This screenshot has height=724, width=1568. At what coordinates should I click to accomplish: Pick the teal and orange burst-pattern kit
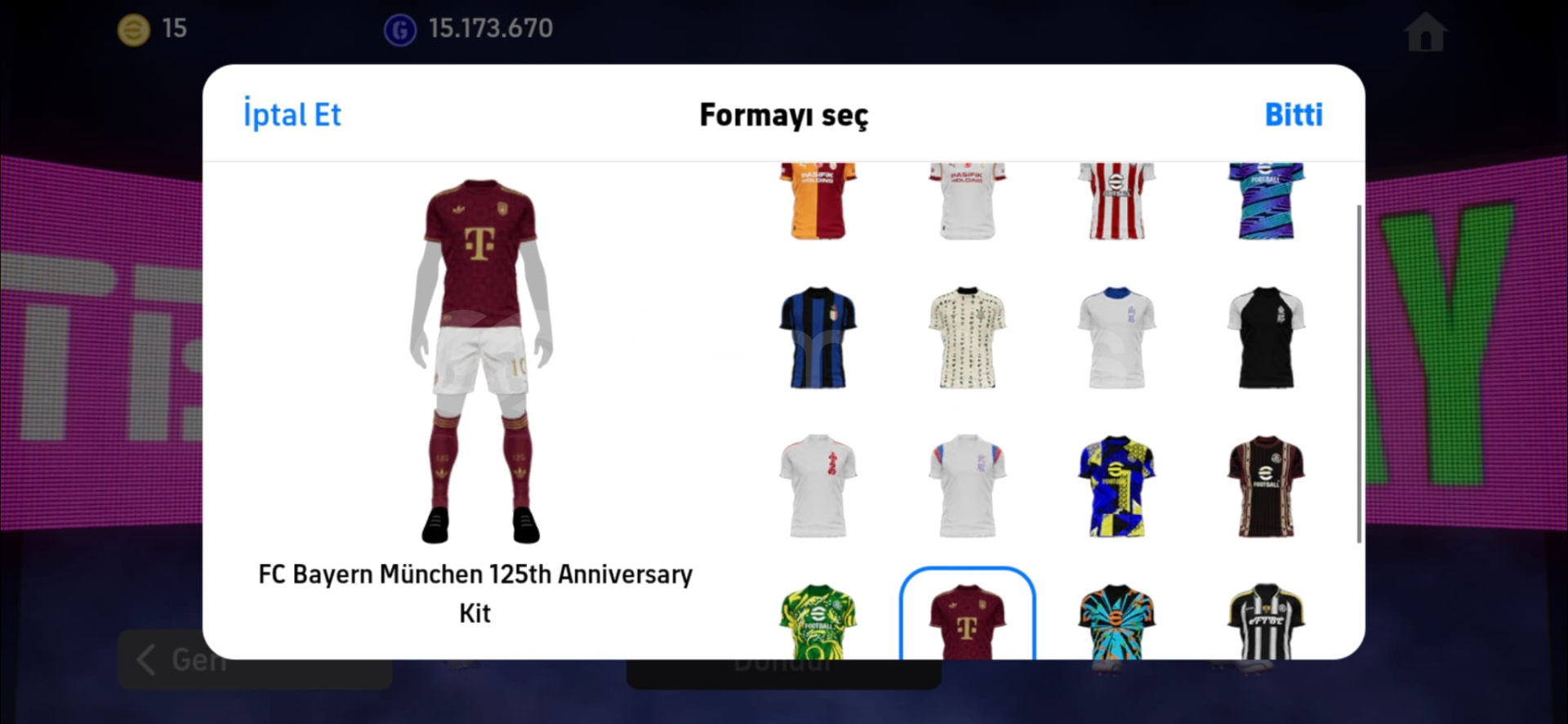click(x=1116, y=621)
